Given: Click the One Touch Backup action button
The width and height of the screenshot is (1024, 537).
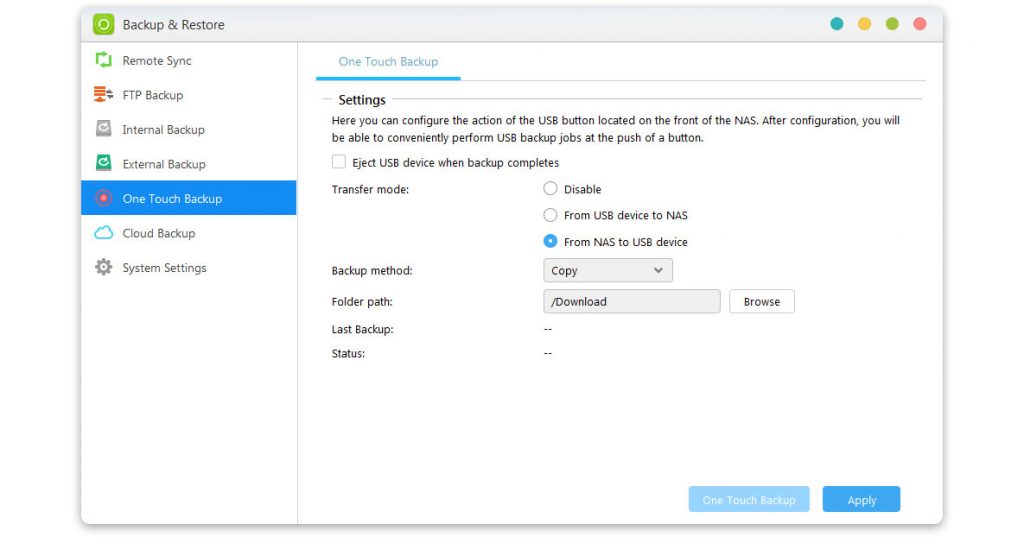Looking at the screenshot, I should [749, 500].
